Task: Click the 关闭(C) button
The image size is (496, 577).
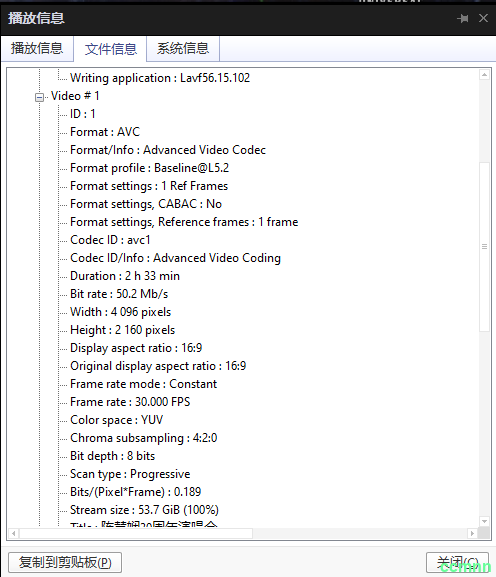Action: coord(457,562)
